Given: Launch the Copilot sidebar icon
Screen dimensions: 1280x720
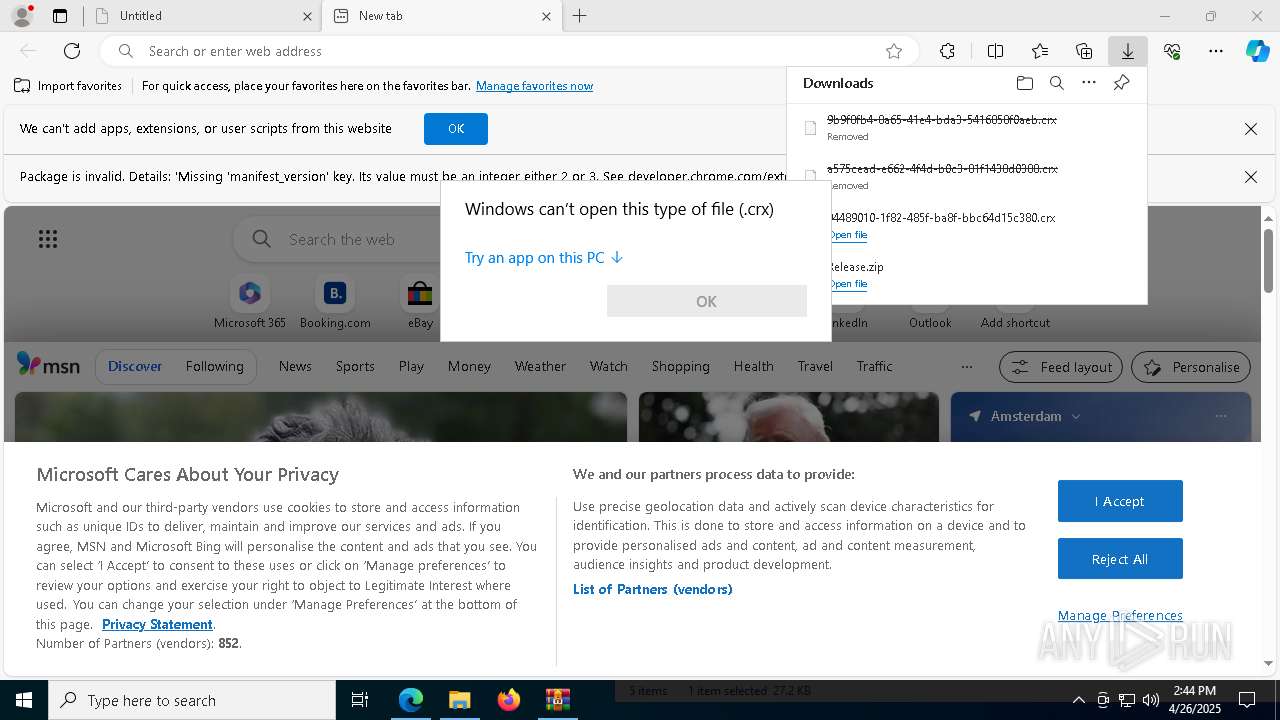Looking at the screenshot, I should click(x=1258, y=51).
